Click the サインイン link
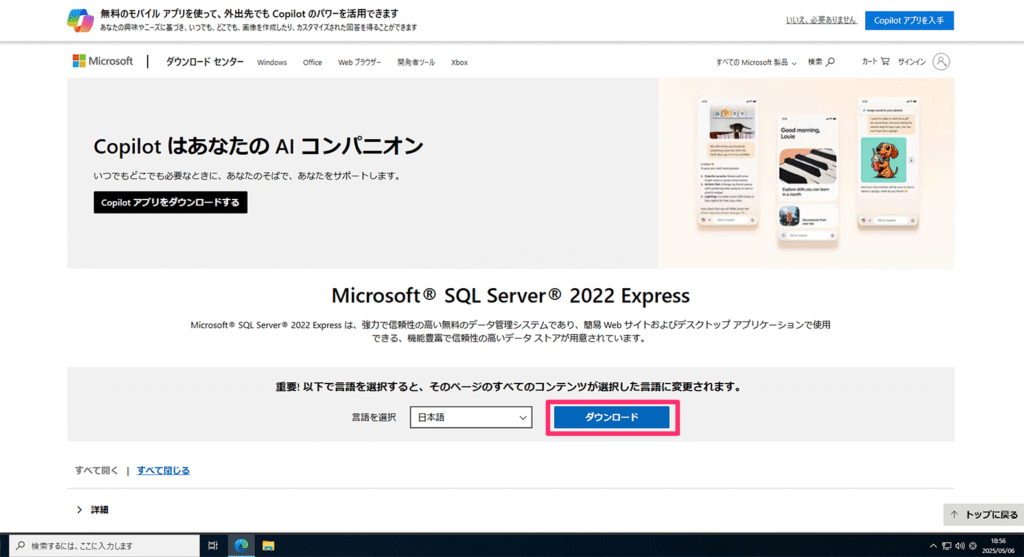This screenshot has width=1024, height=557. point(912,62)
